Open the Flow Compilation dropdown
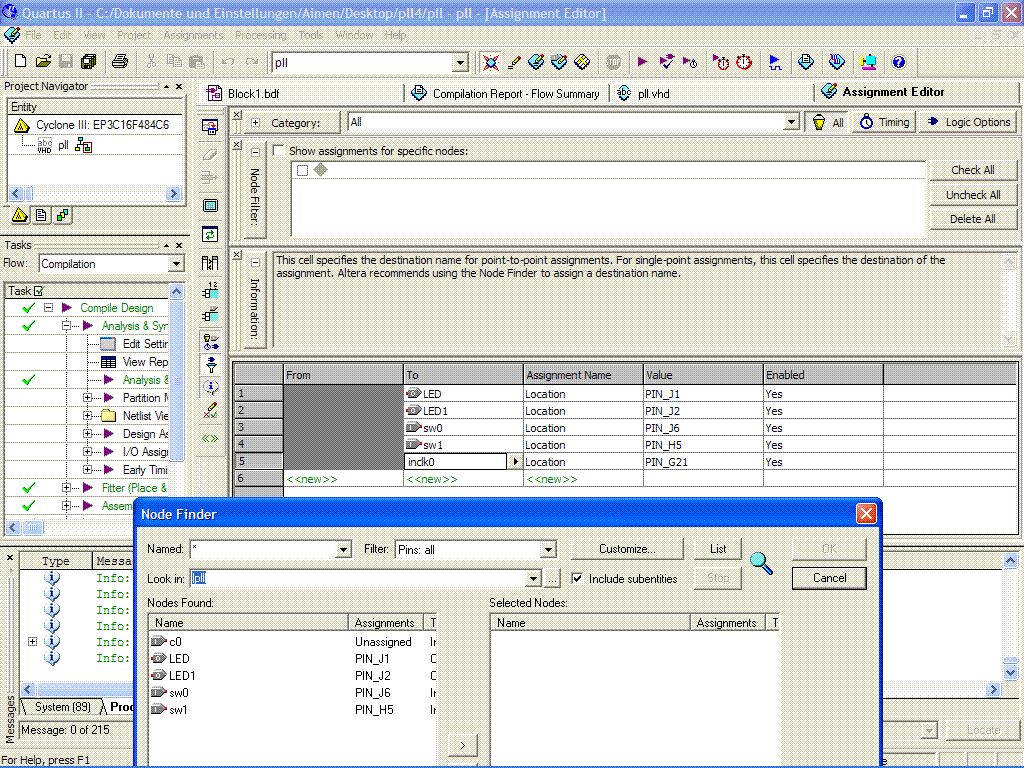1024x768 pixels. coord(176,264)
